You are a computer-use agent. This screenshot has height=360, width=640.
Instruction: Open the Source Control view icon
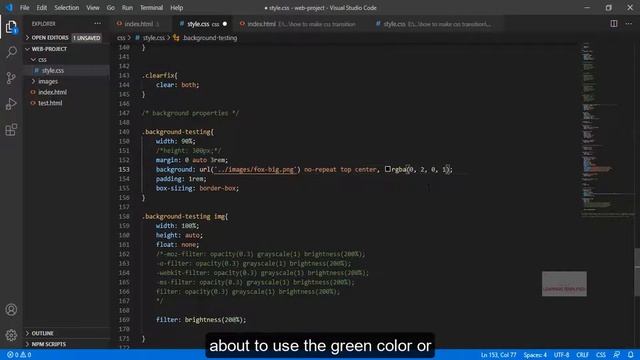(11, 78)
